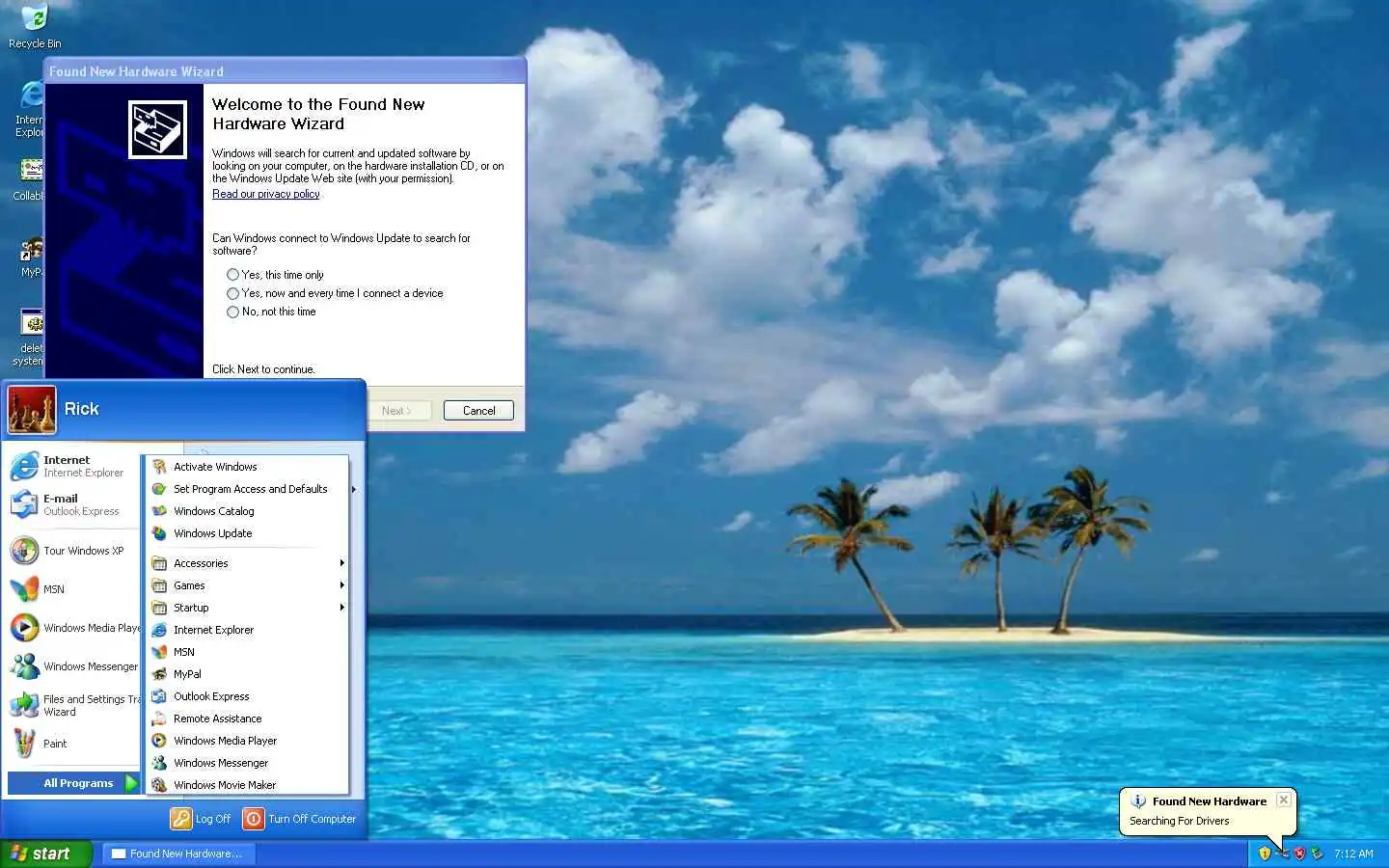Expand the Games submenu arrow

342,585
